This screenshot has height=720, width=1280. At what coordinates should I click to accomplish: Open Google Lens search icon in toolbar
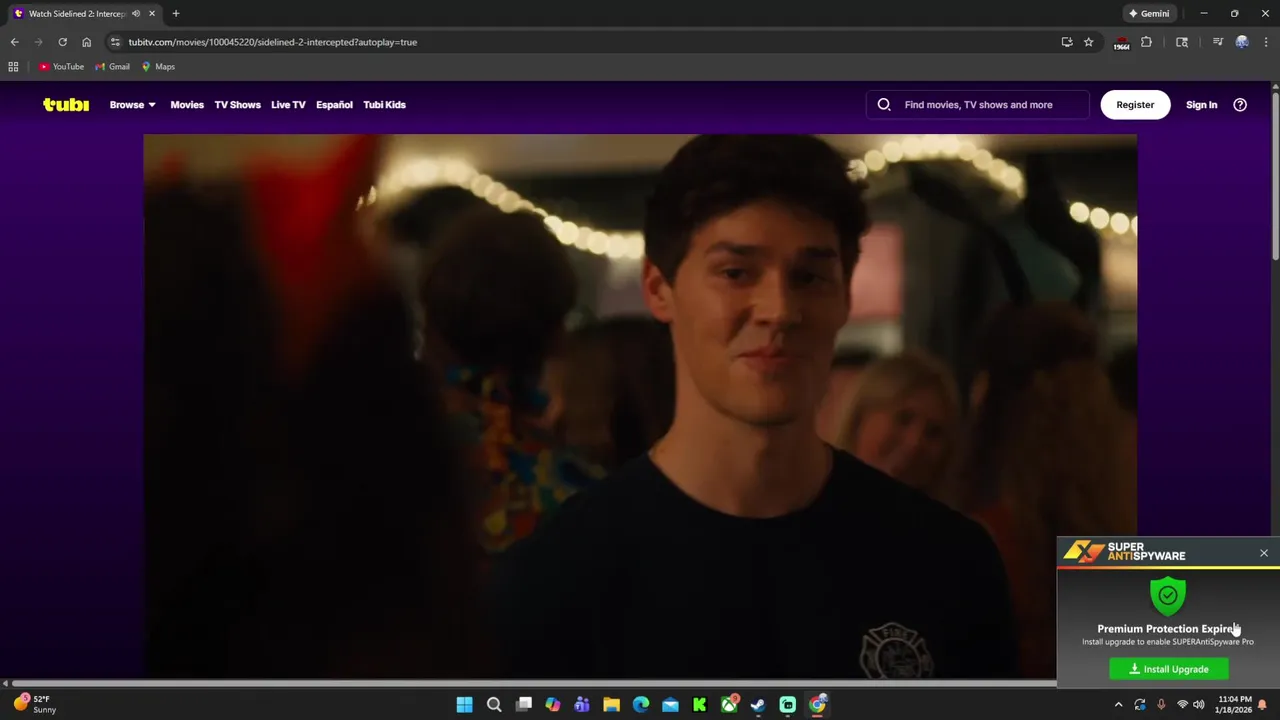click(x=1182, y=42)
